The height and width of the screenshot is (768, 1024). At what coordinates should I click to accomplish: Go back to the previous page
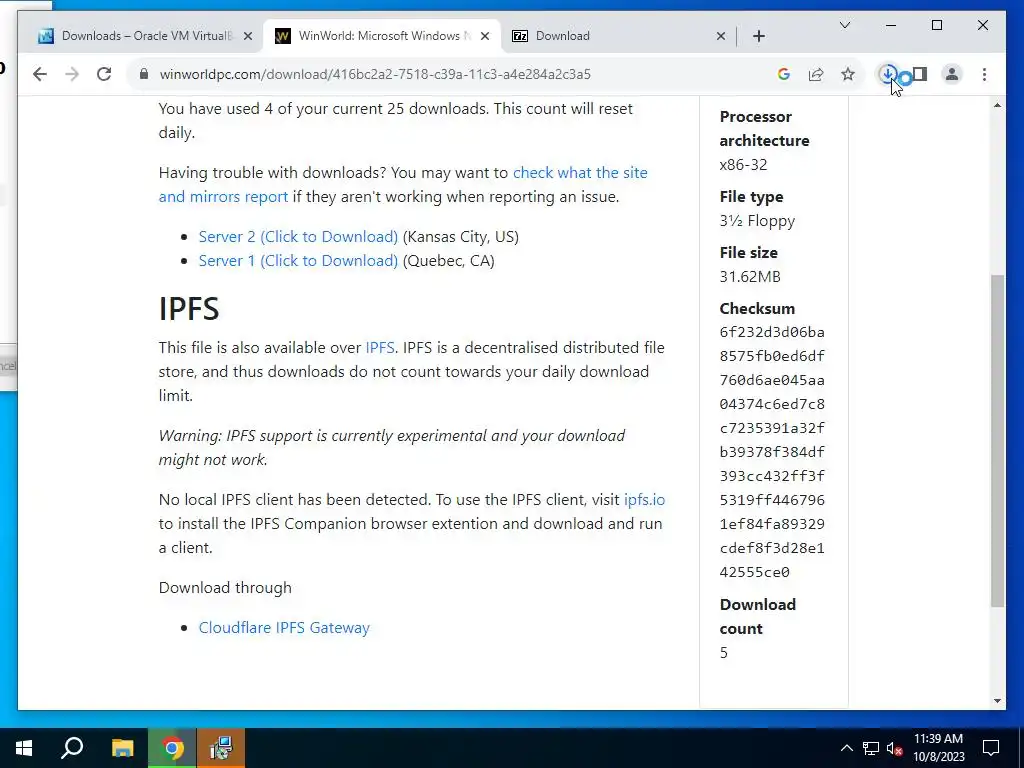[x=40, y=74]
